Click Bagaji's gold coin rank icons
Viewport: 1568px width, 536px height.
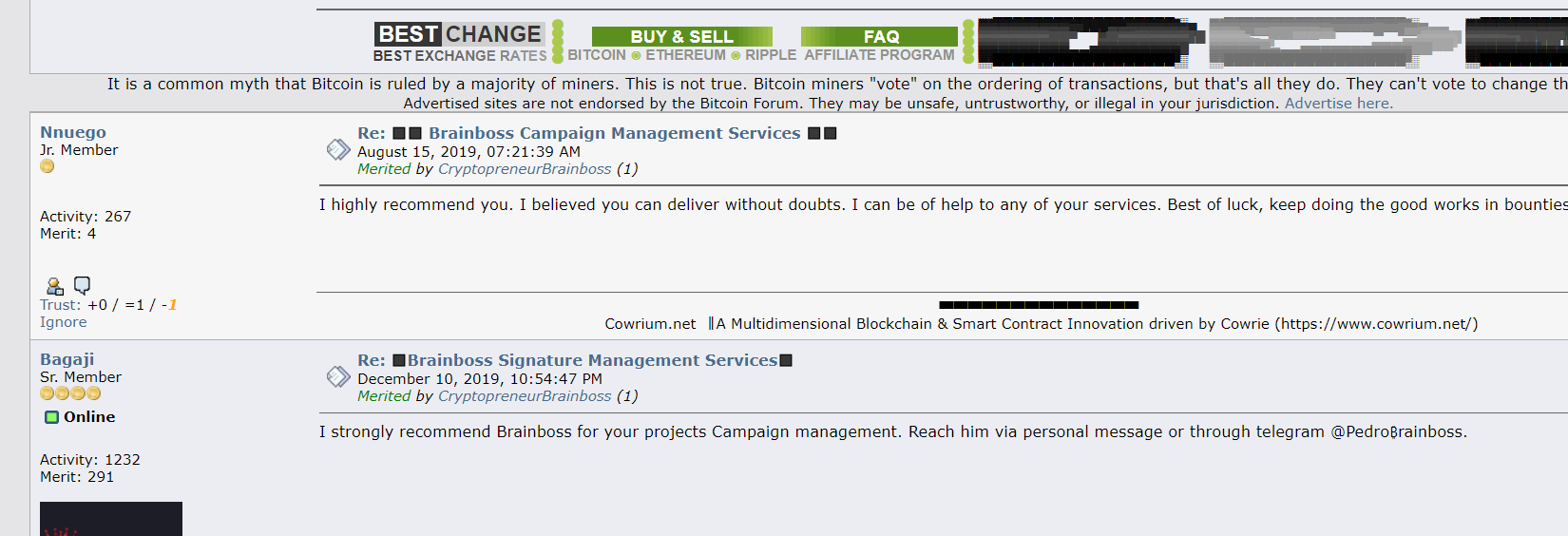70,393
